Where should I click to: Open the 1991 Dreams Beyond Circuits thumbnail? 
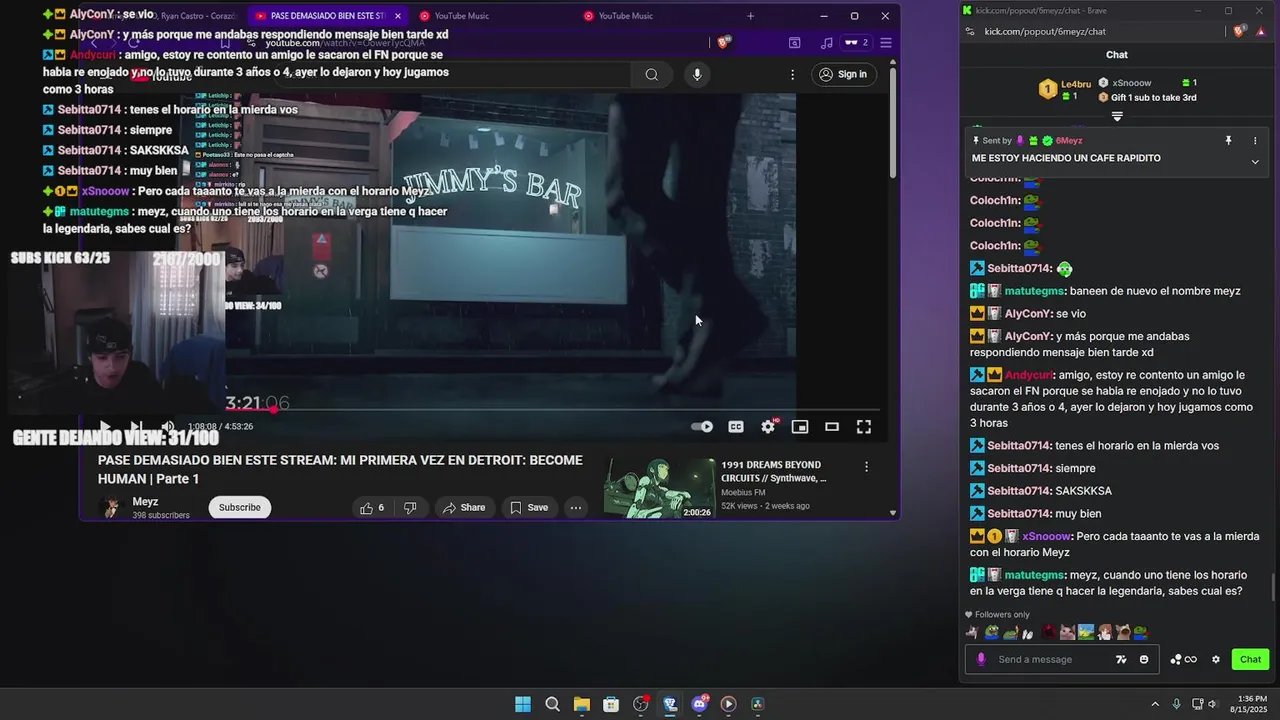tap(659, 488)
